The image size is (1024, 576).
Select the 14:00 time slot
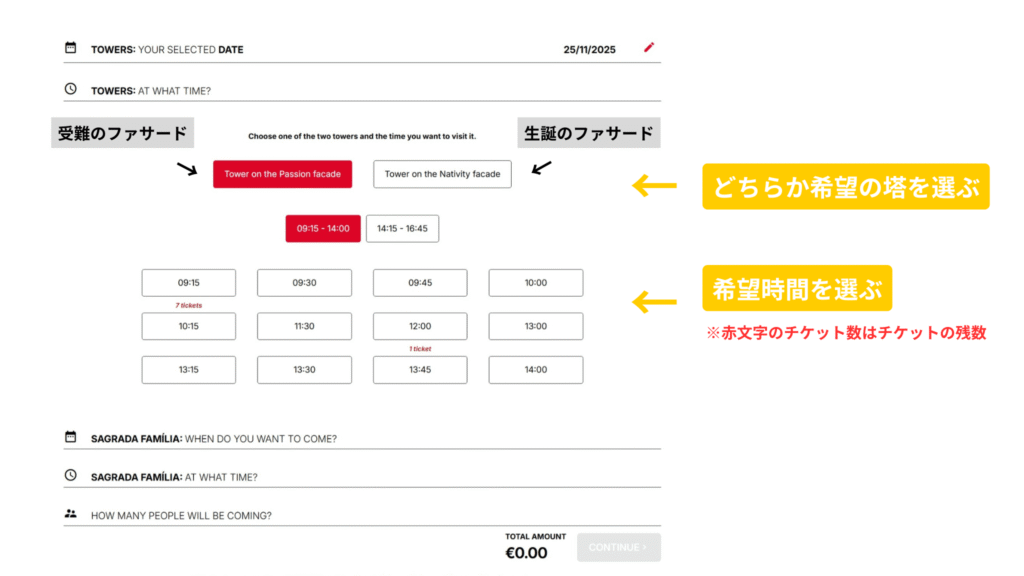(x=536, y=370)
